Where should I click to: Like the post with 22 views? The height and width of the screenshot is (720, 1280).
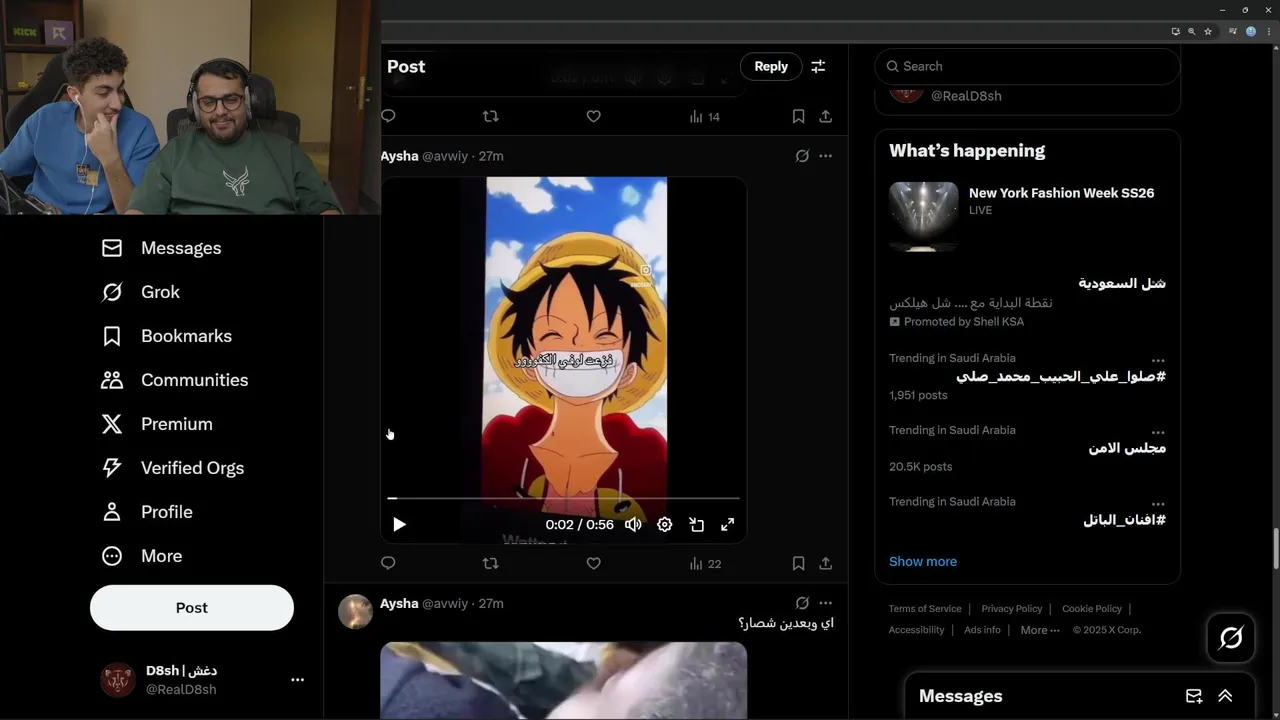coord(593,563)
